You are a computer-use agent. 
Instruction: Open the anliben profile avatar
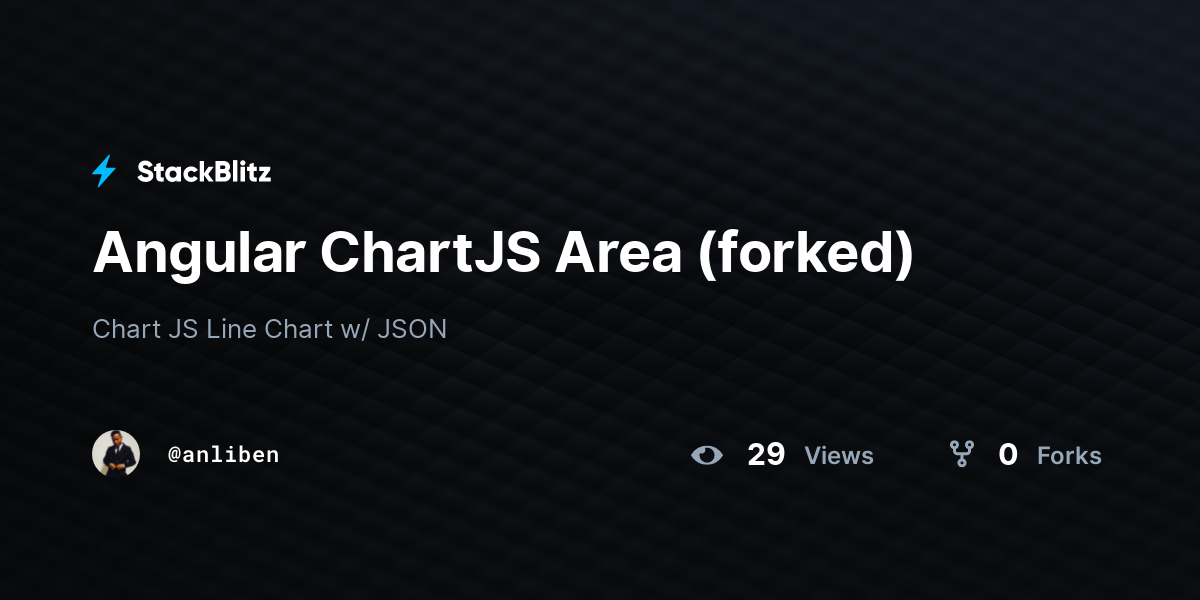116,454
